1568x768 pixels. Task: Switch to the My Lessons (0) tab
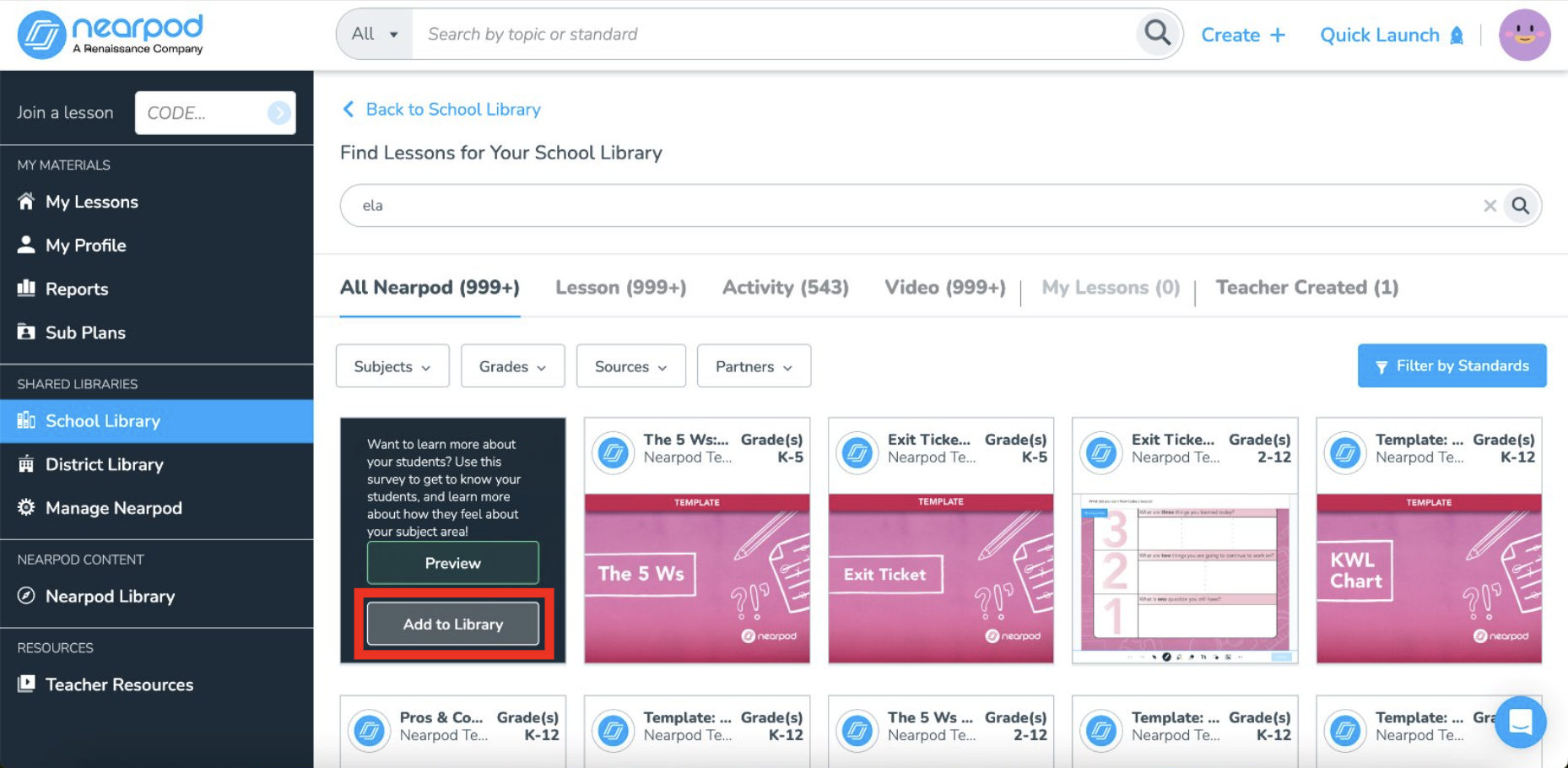click(1111, 288)
